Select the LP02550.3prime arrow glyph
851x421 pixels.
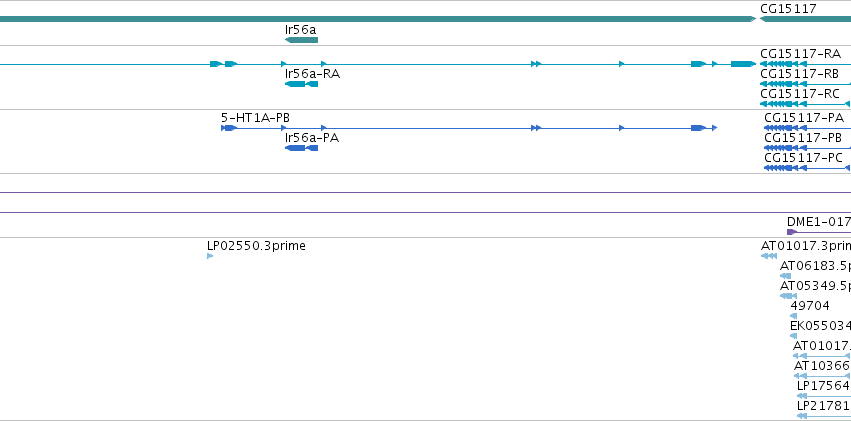(x=210, y=256)
